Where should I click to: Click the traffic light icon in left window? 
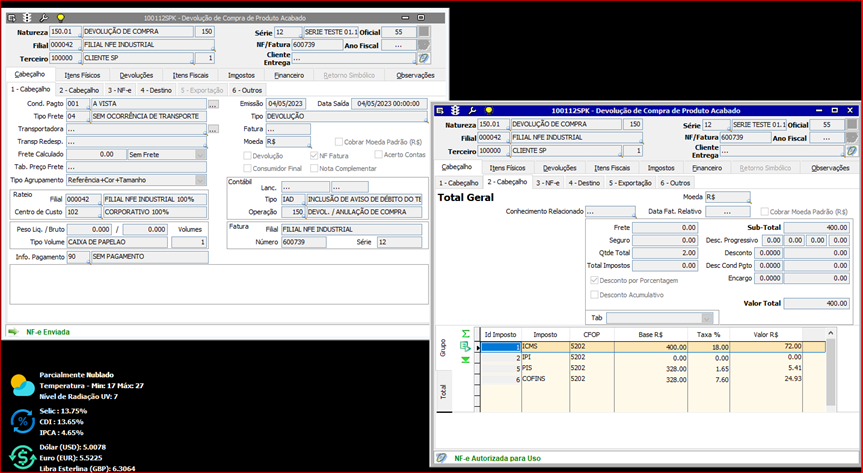tap(27, 18)
